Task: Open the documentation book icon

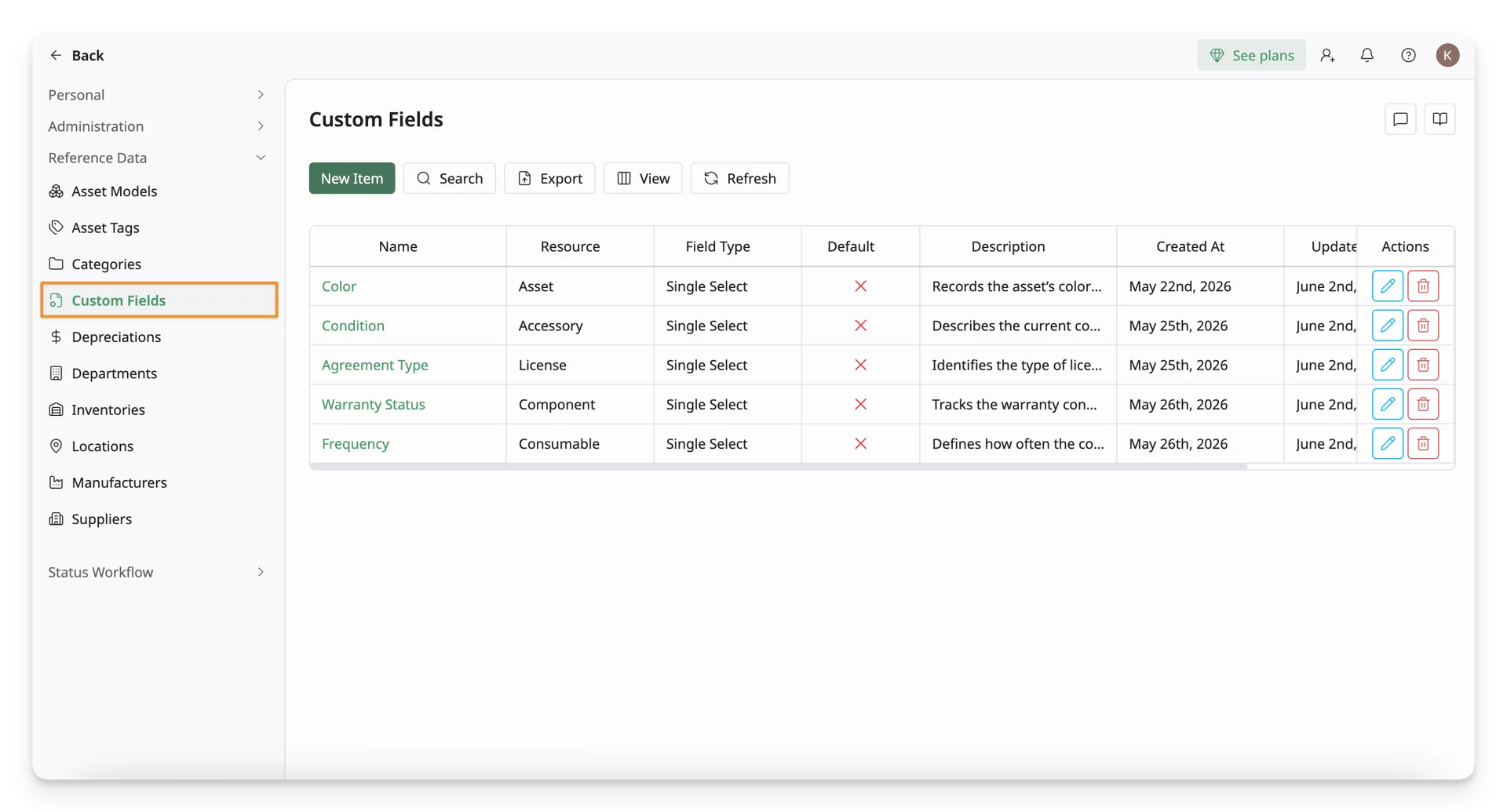Action: 1439,119
